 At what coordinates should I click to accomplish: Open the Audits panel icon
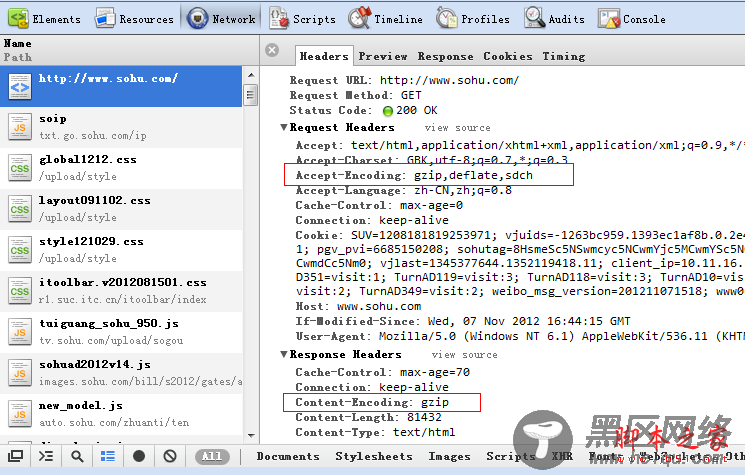click(x=534, y=18)
